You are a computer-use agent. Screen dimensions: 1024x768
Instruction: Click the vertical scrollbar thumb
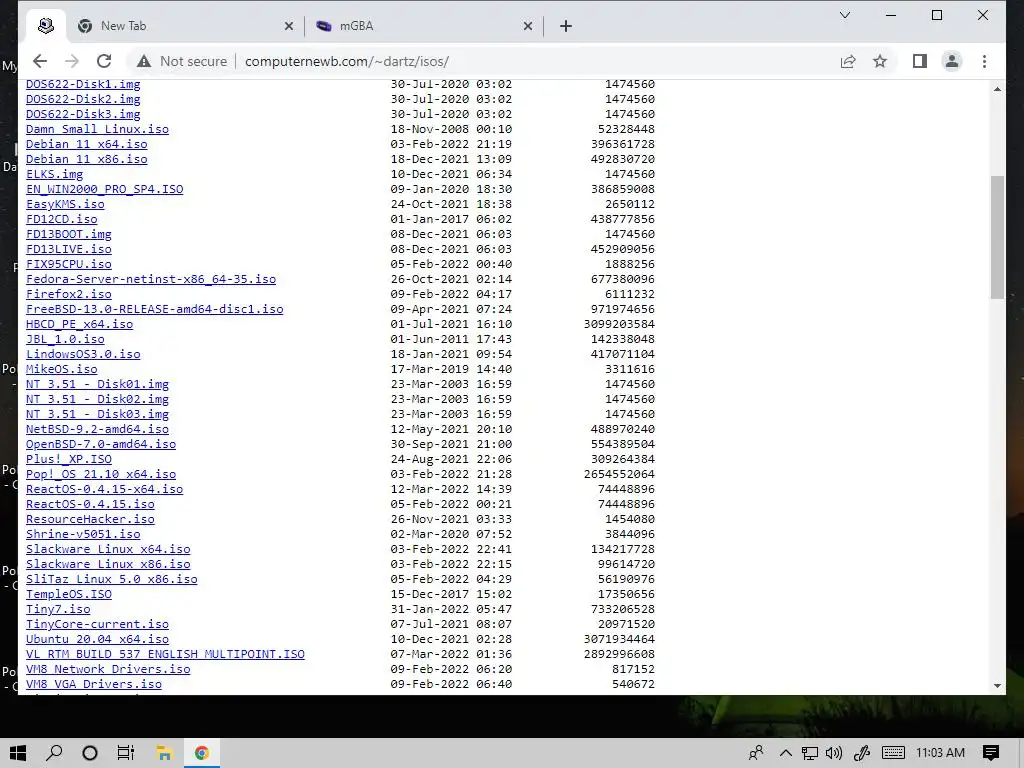(x=997, y=238)
